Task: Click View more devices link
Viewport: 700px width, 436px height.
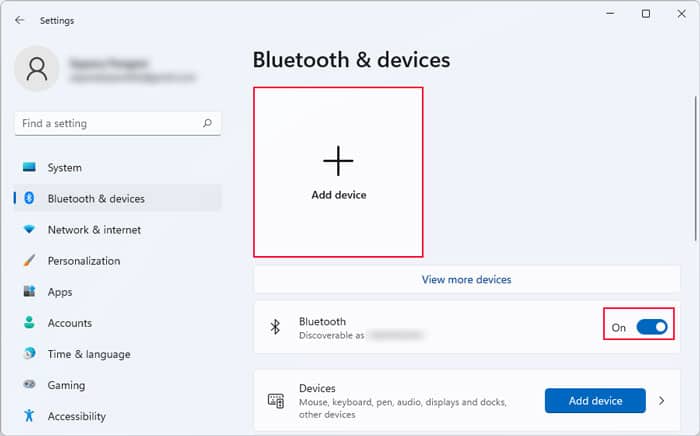Action: 467,279
